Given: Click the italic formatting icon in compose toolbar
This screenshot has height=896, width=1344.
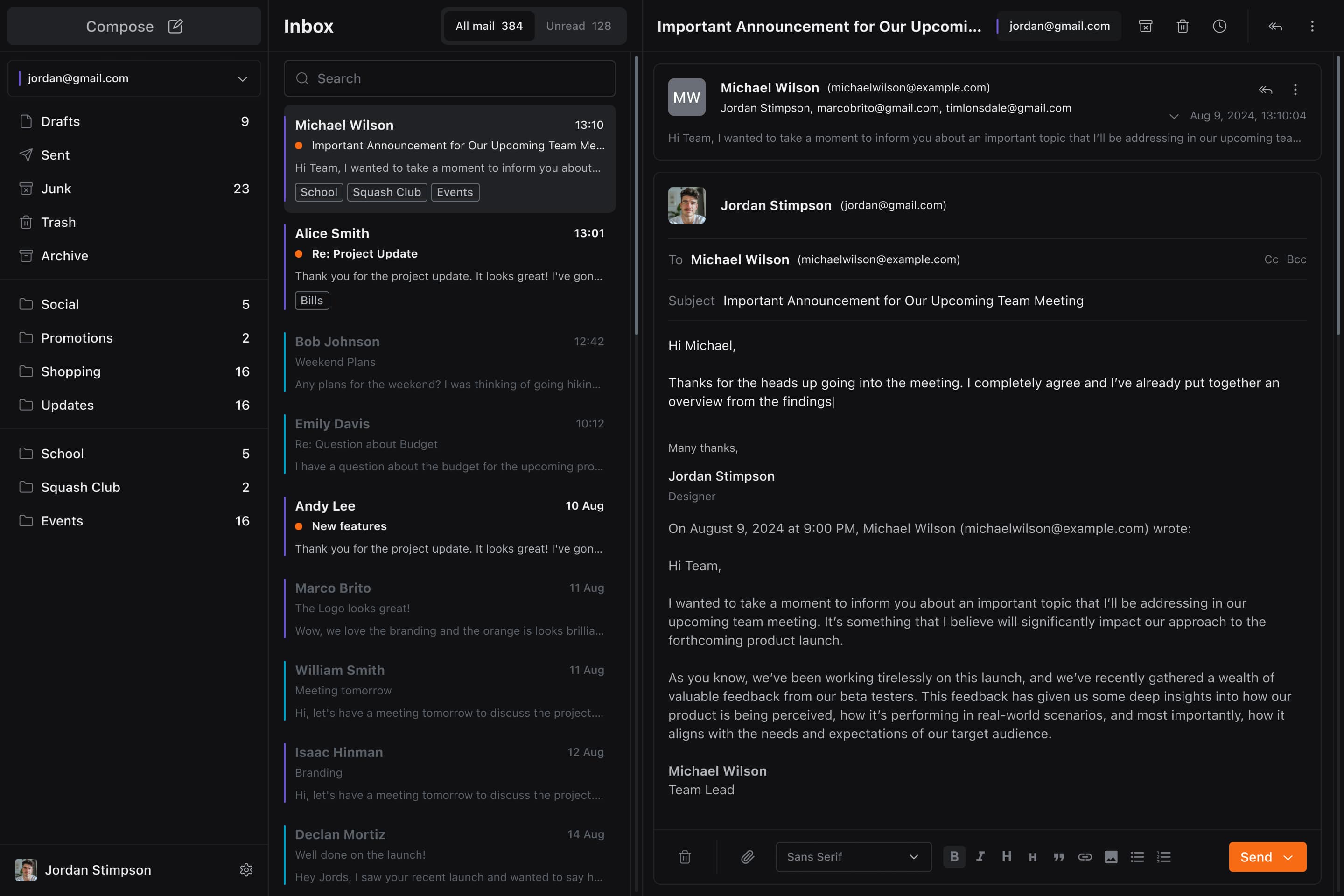Looking at the screenshot, I should tap(980, 857).
